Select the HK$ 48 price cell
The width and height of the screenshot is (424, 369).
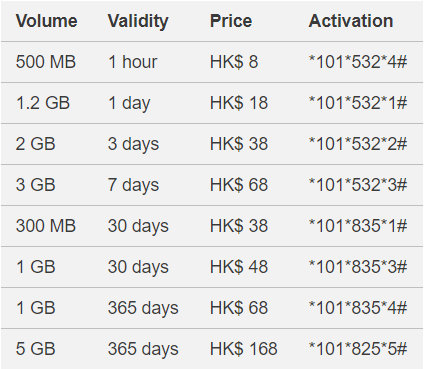239,267
